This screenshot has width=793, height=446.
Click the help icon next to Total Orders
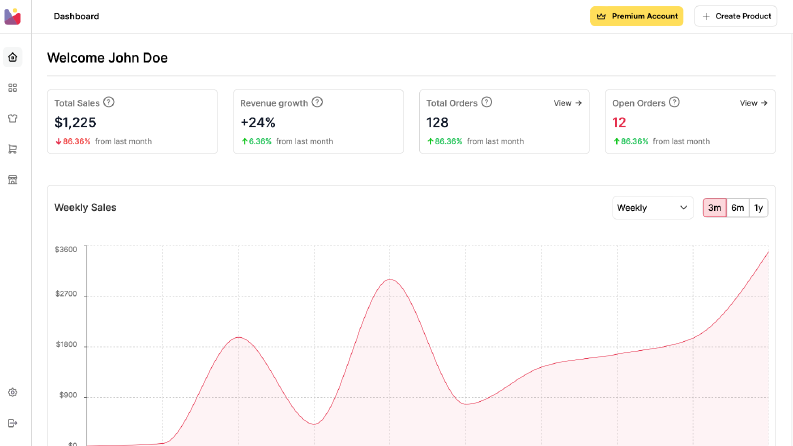pos(487,102)
